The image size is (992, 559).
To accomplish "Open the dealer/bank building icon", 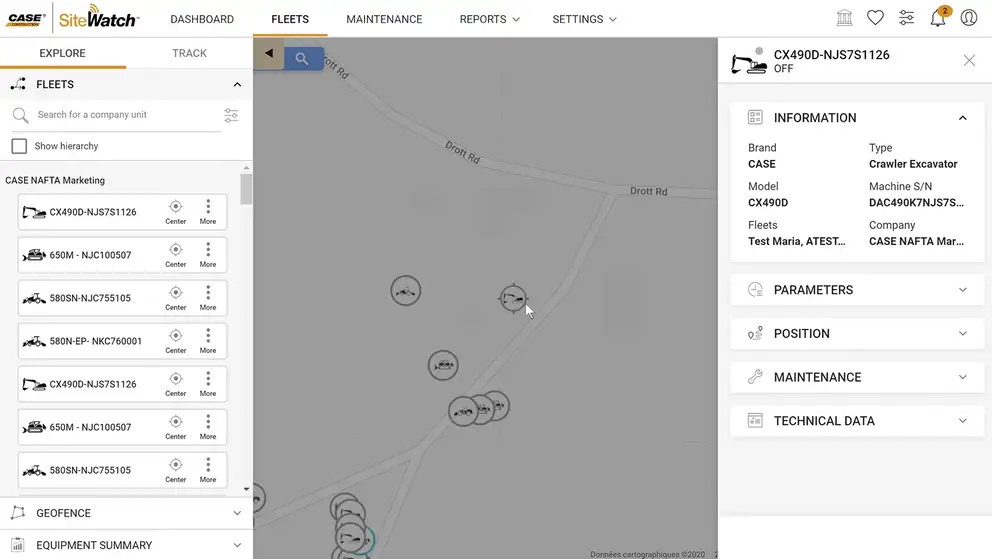I will click(845, 18).
